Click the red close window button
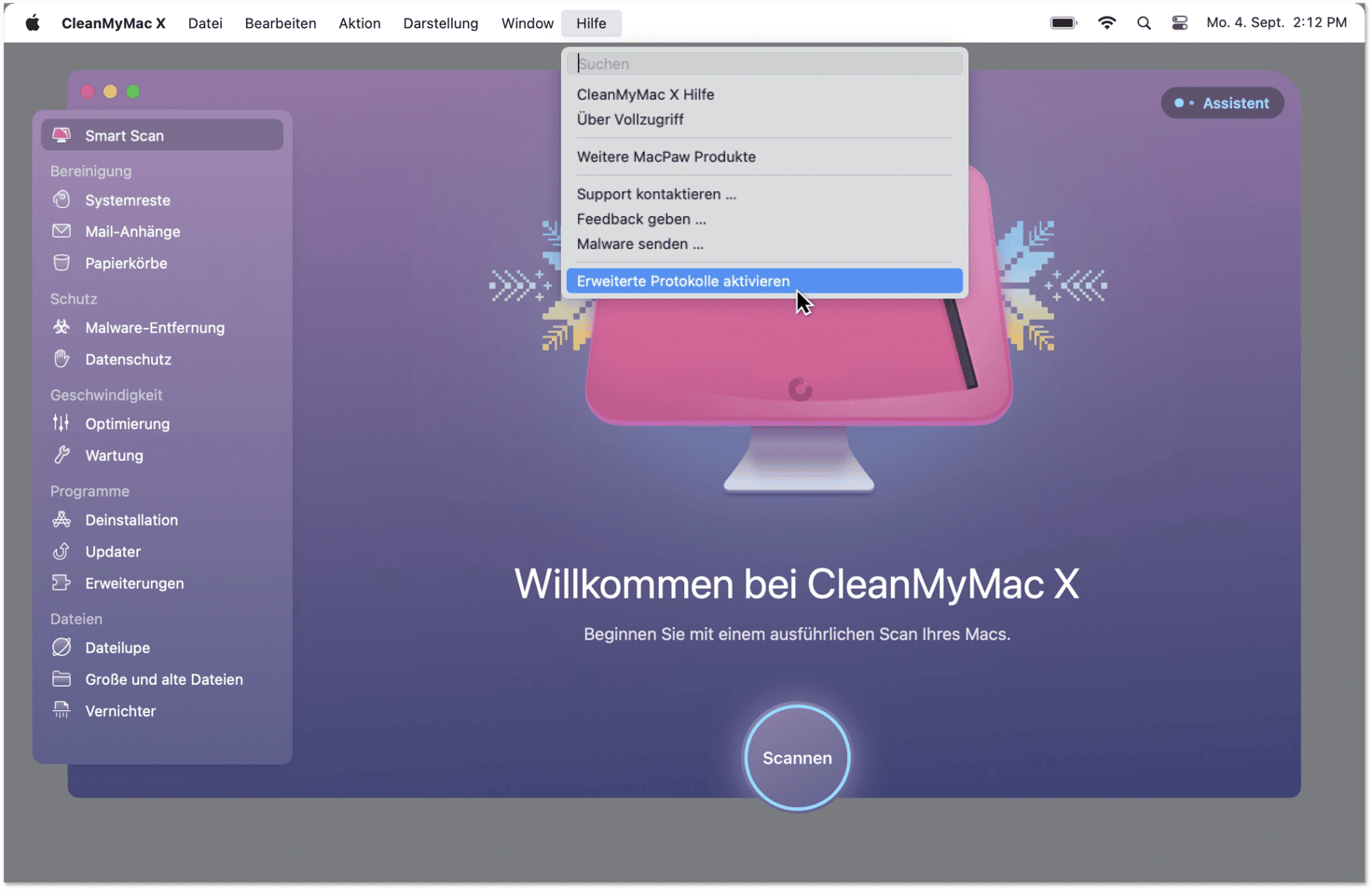This screenshot has width=1372, height=890. tap(88, 91)
